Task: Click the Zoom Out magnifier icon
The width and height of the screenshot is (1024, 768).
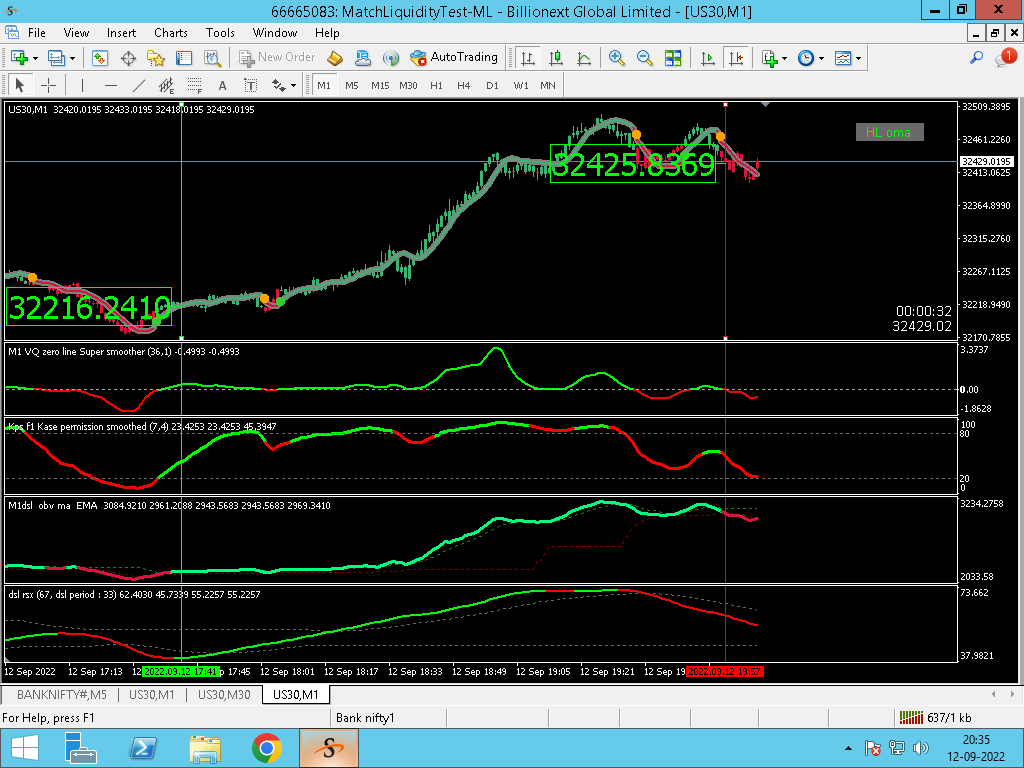Action: [x=645, y=57]
